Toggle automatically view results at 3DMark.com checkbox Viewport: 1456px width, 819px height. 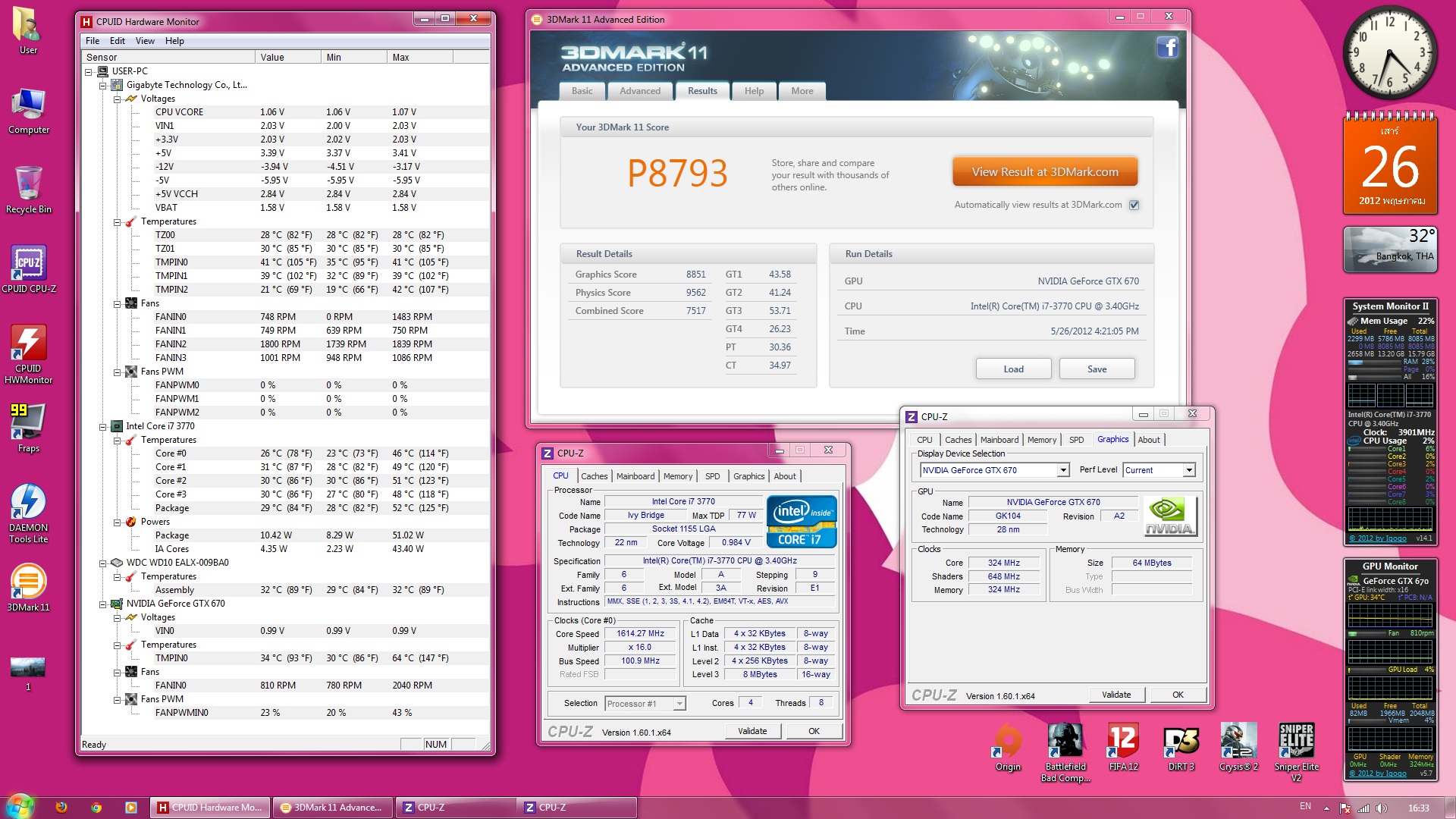[1134, 205]
